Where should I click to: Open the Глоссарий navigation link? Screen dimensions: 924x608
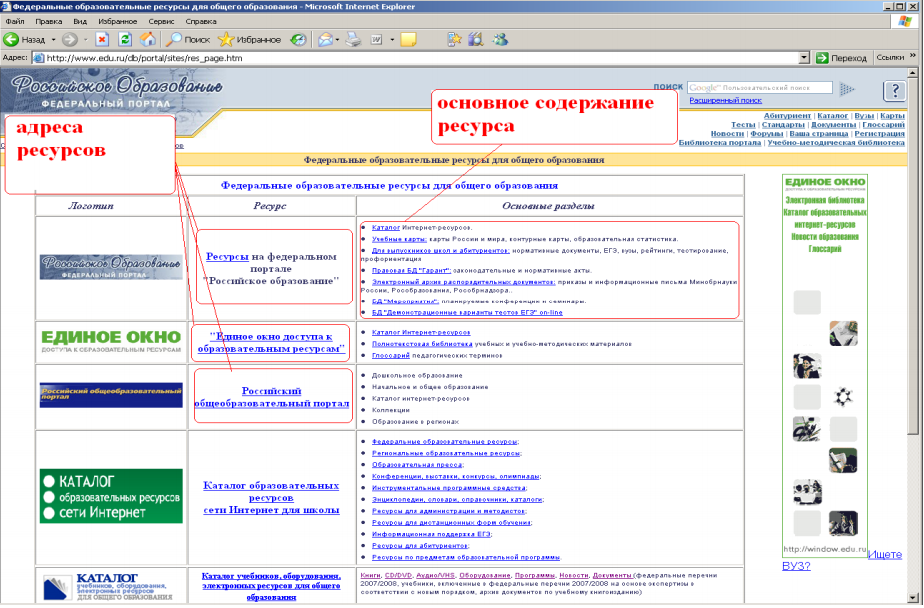coord(883,124)
